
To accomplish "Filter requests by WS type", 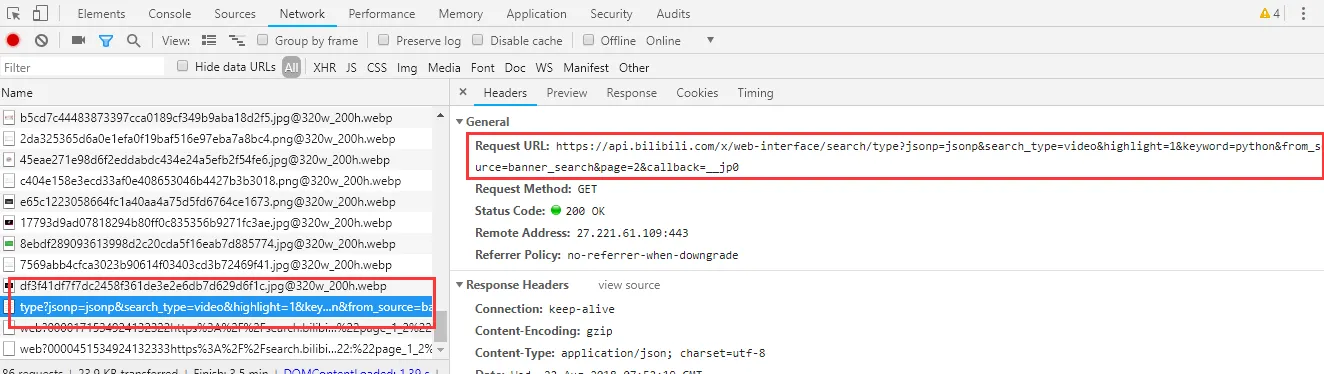I will point(544,67).
